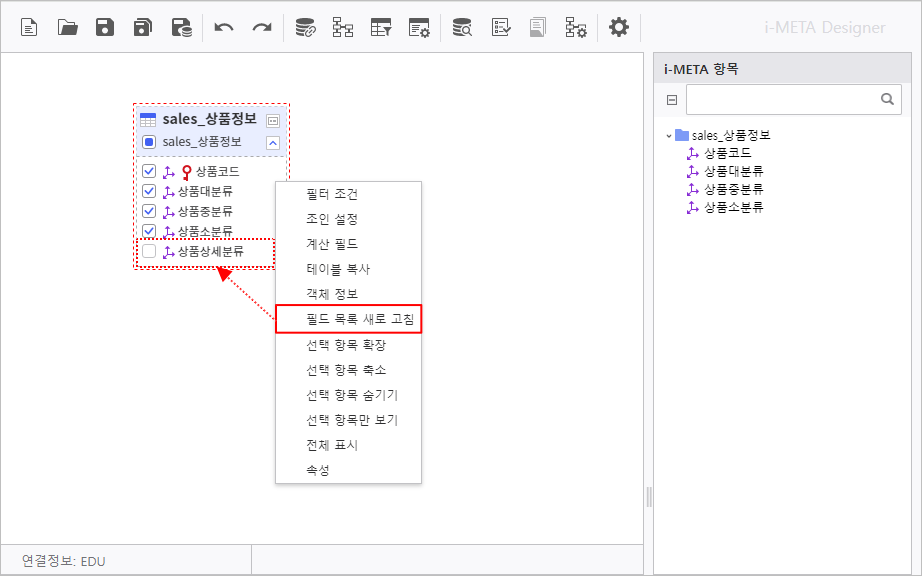The width and height of the screenshot is (922, 576).
Task: Click the single floppy Save icon
Action: [x=105, y=28]
